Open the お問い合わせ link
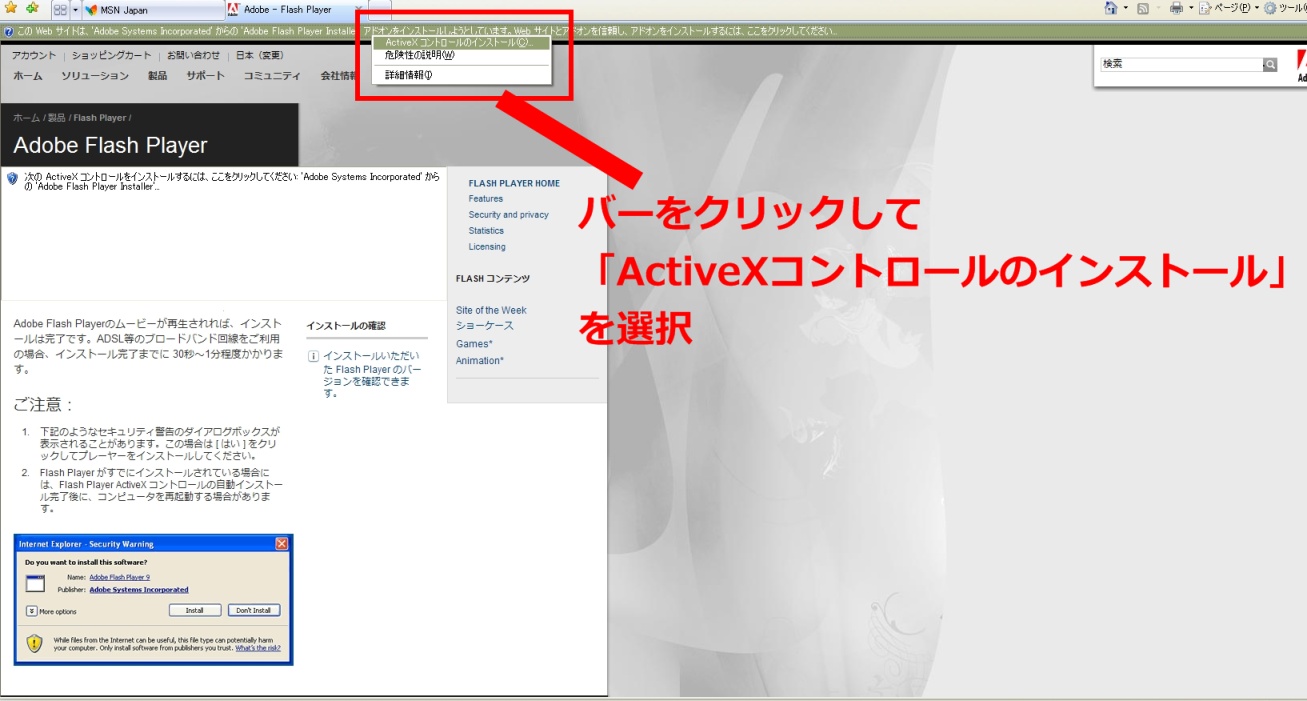This screenshot has width=1307, height=701. coord(193,55)
